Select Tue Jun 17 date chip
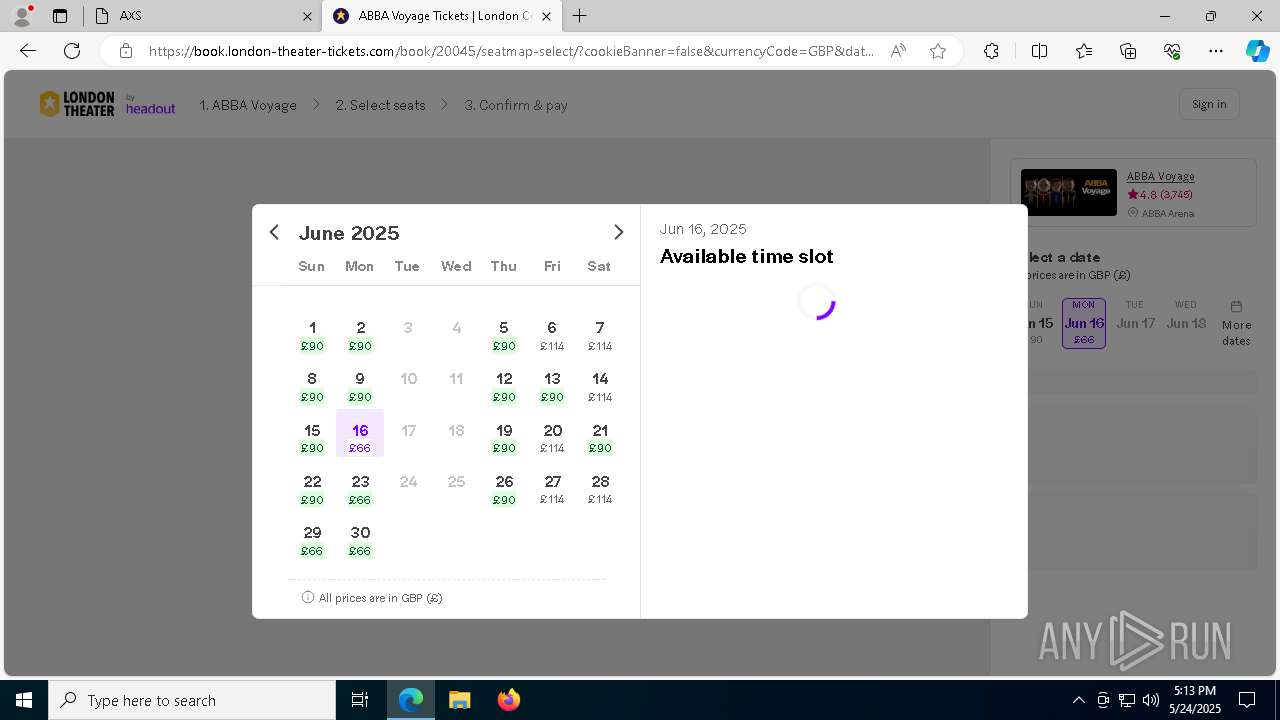The image size is (1280, 720). (1135, 317)
